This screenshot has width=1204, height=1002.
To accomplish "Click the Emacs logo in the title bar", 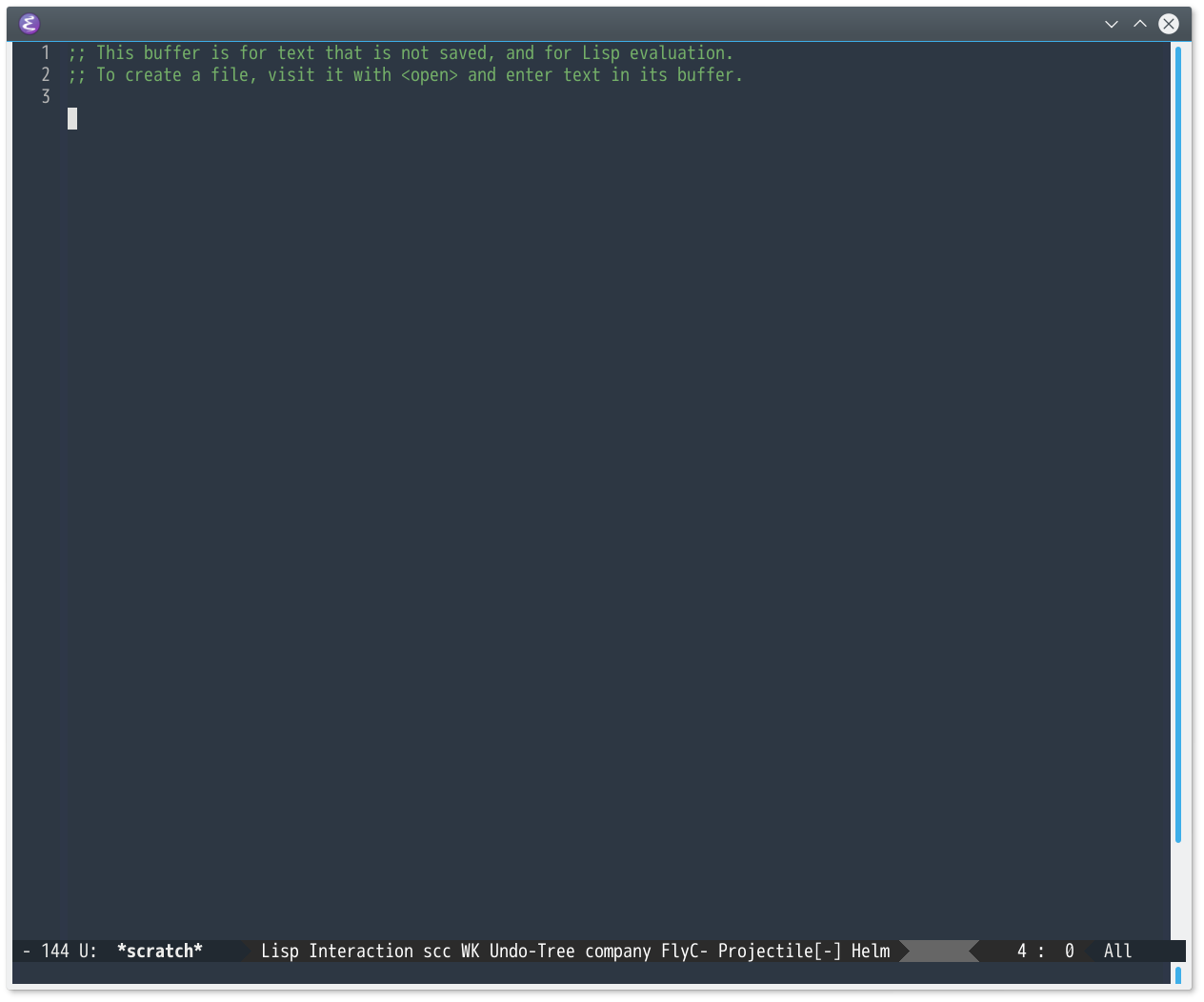I will (30, 24).
